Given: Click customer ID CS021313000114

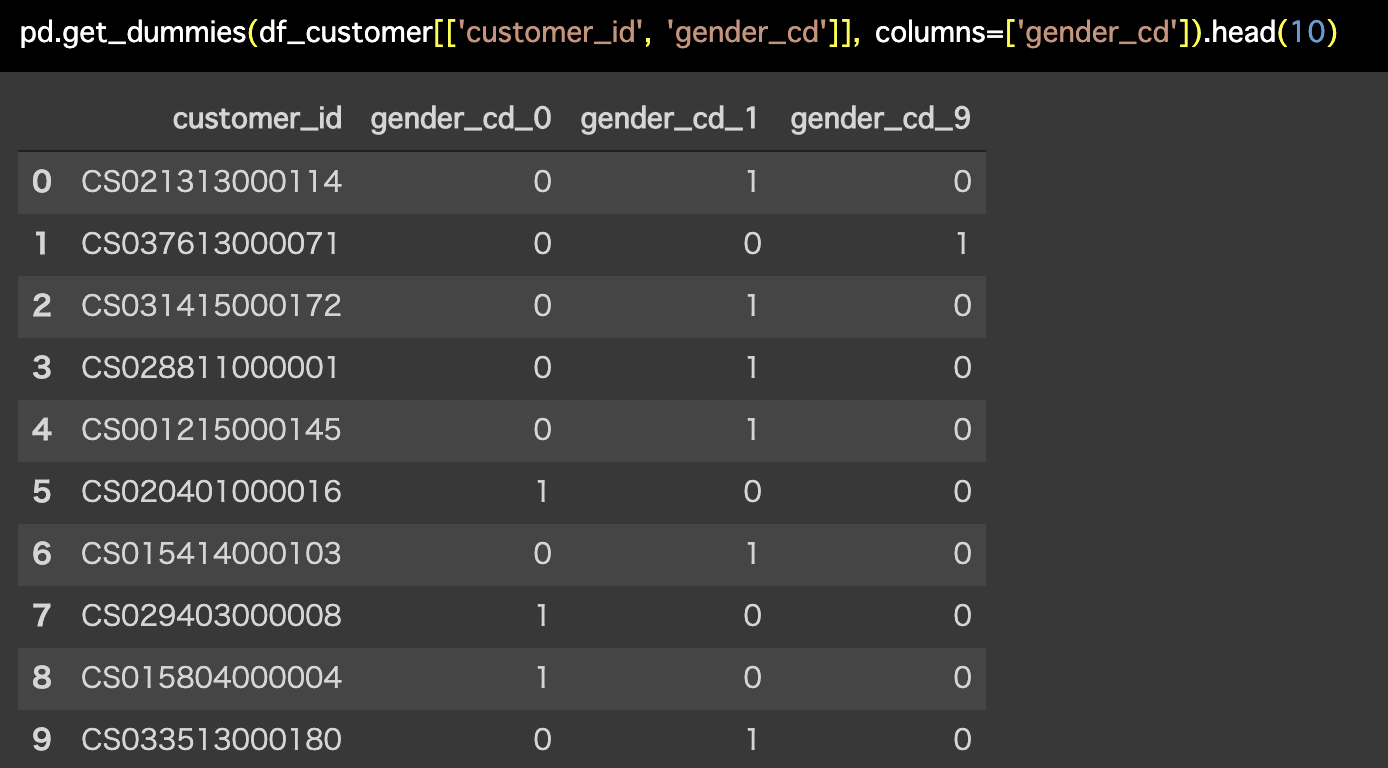Looking at the screenshot, I should pos(212,182).
